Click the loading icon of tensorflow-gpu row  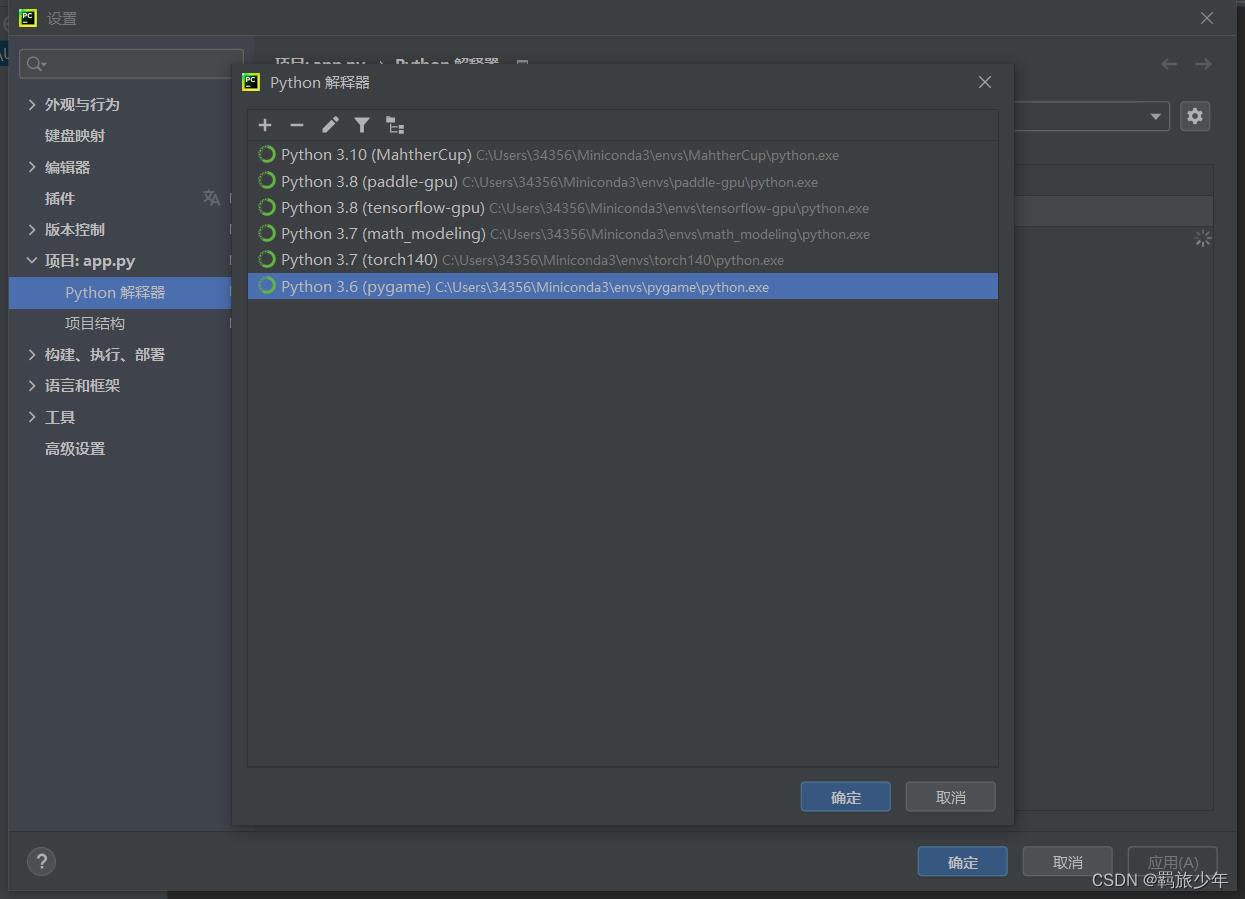pos(267,208)
